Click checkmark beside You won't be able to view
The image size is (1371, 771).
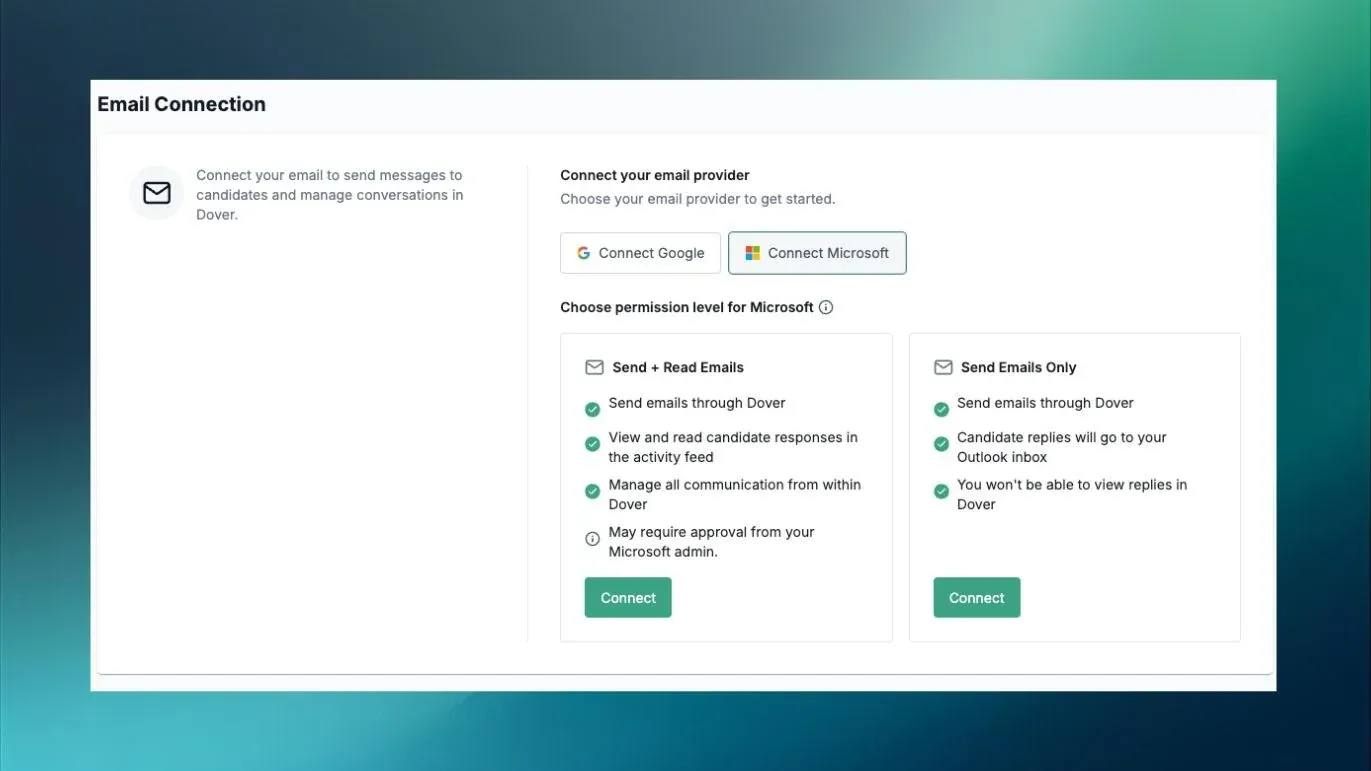941,492
